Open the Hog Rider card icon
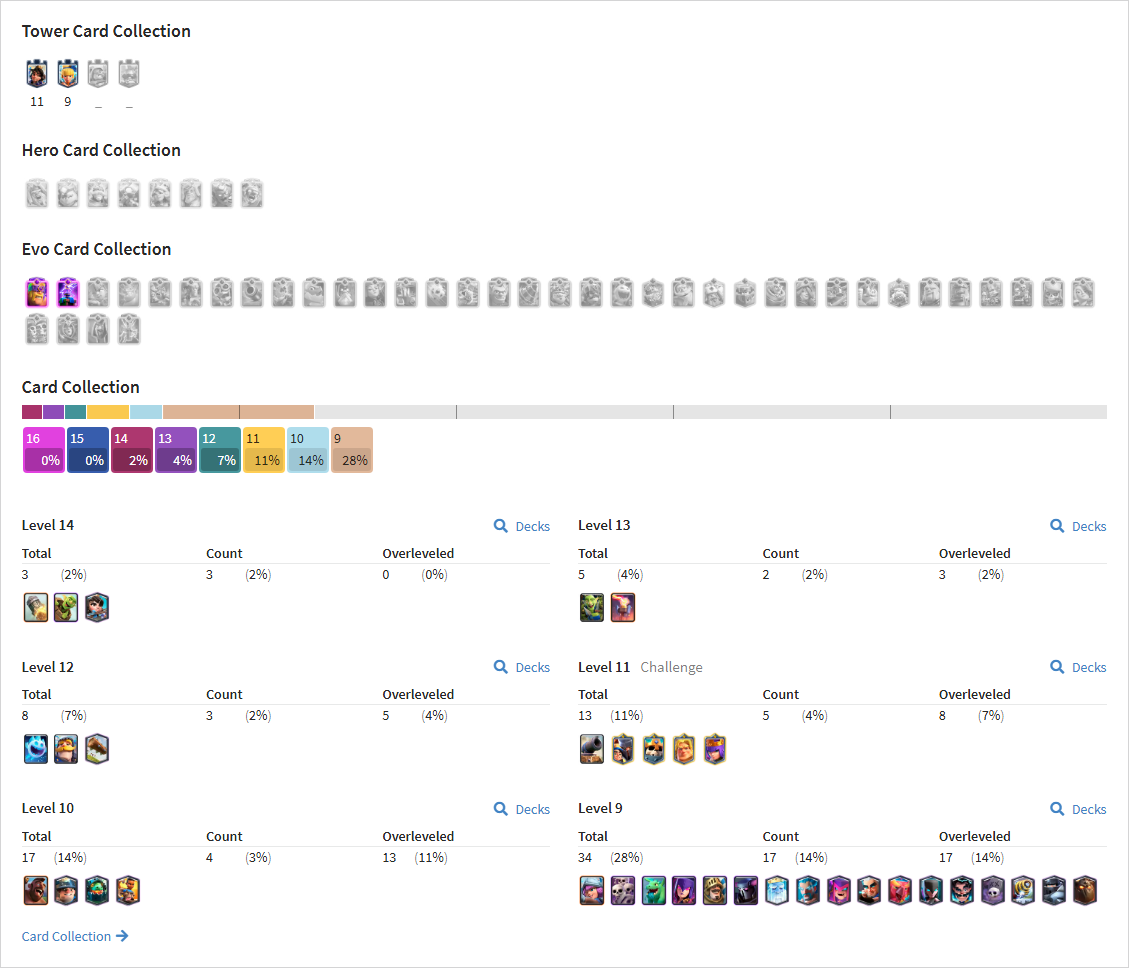The image size is (1129, 968). [x=35, y=891]
